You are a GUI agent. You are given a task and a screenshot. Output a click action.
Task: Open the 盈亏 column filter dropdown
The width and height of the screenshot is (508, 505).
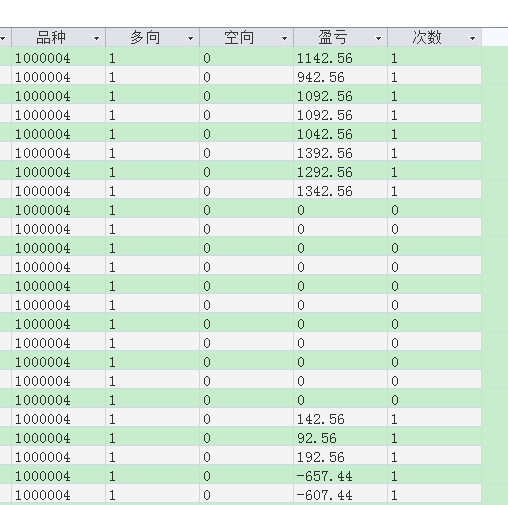tap(378, 38)
